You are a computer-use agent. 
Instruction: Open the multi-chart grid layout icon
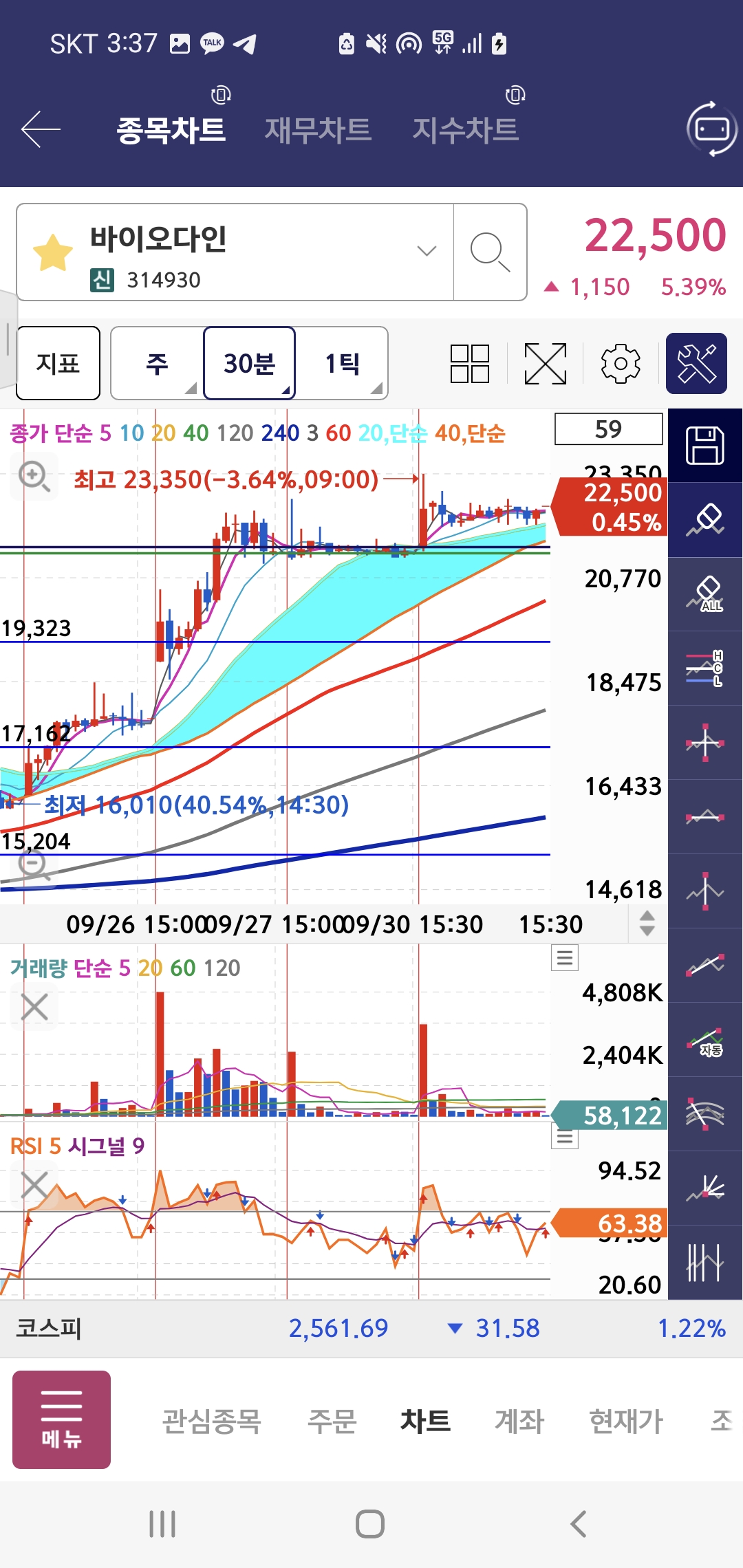(x=470, y=363)
